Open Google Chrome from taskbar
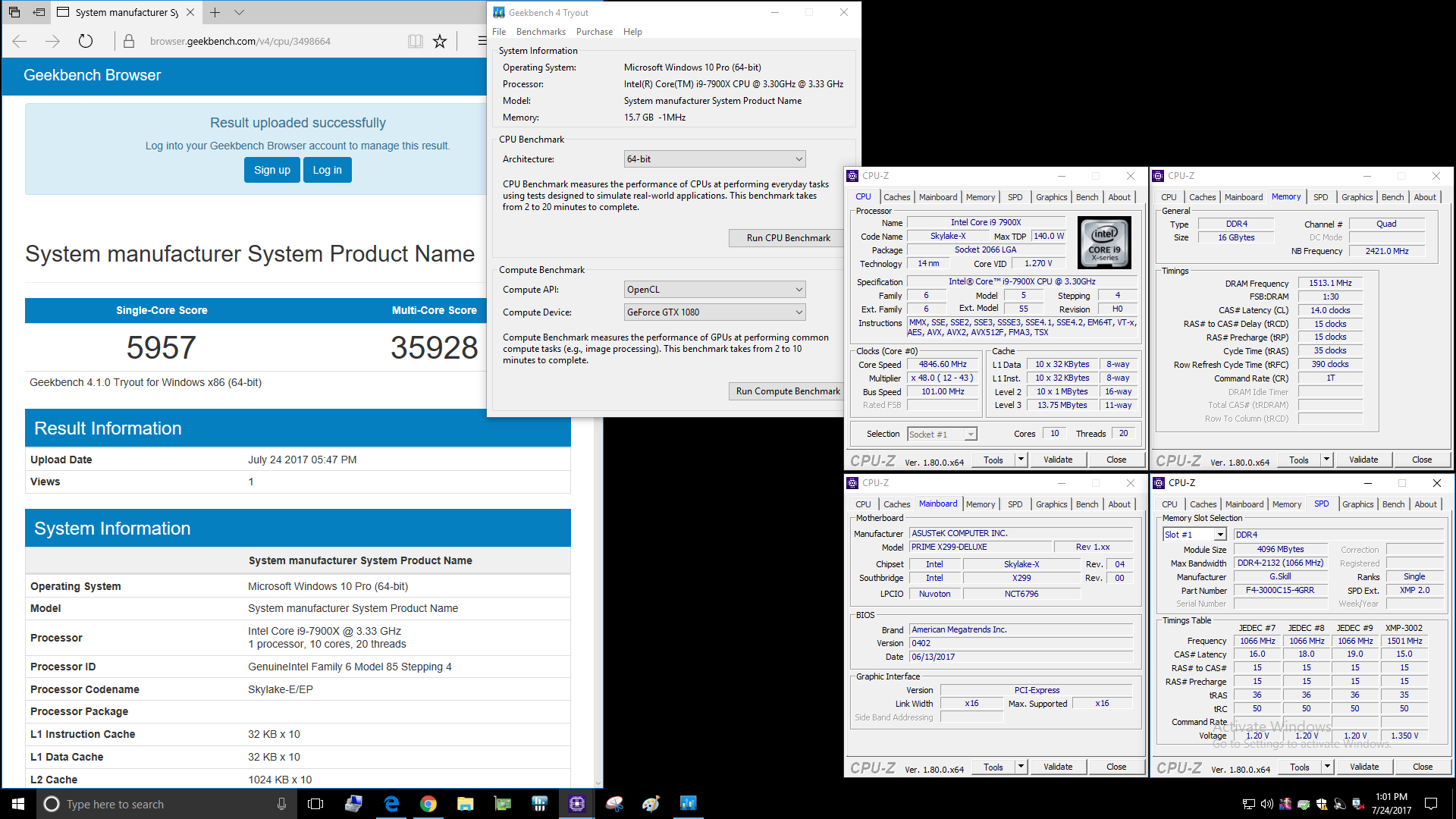Viewport: 1456px width, 819px height. click(428, 804)
